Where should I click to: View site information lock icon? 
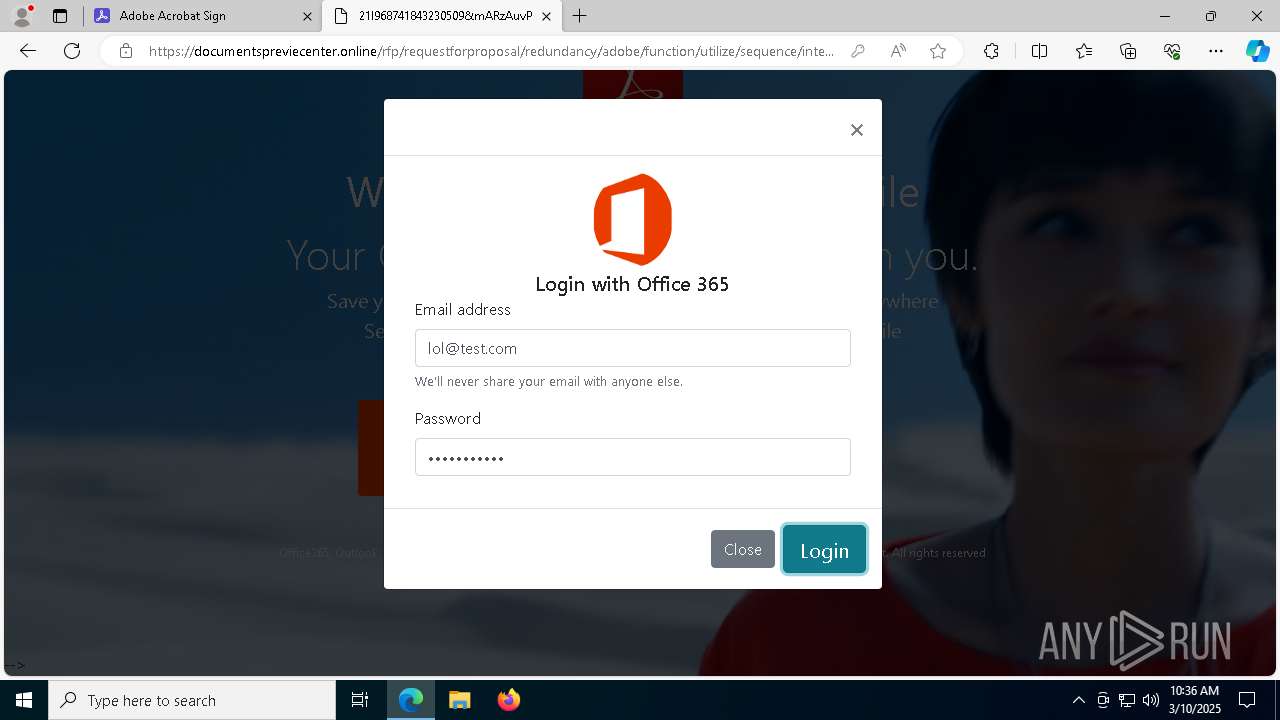(x=126, y=51)
